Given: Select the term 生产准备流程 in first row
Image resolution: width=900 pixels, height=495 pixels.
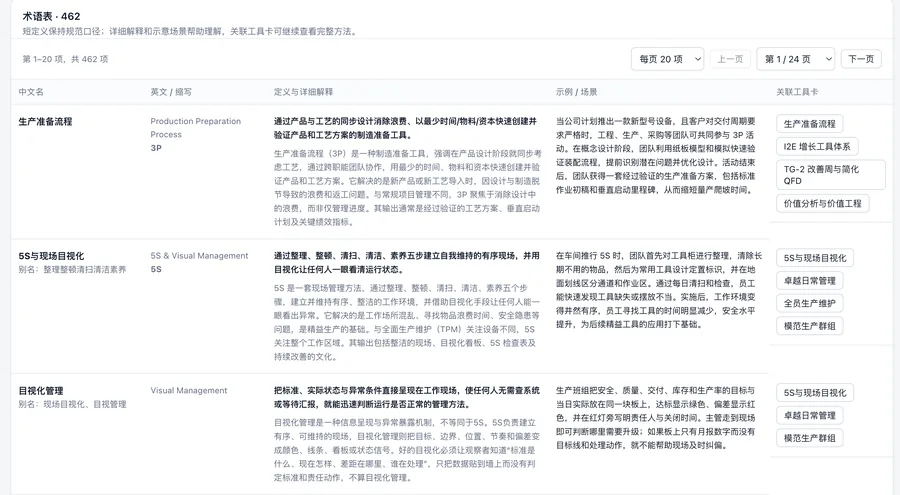Looking at the screenshot, I should click(x=45, y=121).
